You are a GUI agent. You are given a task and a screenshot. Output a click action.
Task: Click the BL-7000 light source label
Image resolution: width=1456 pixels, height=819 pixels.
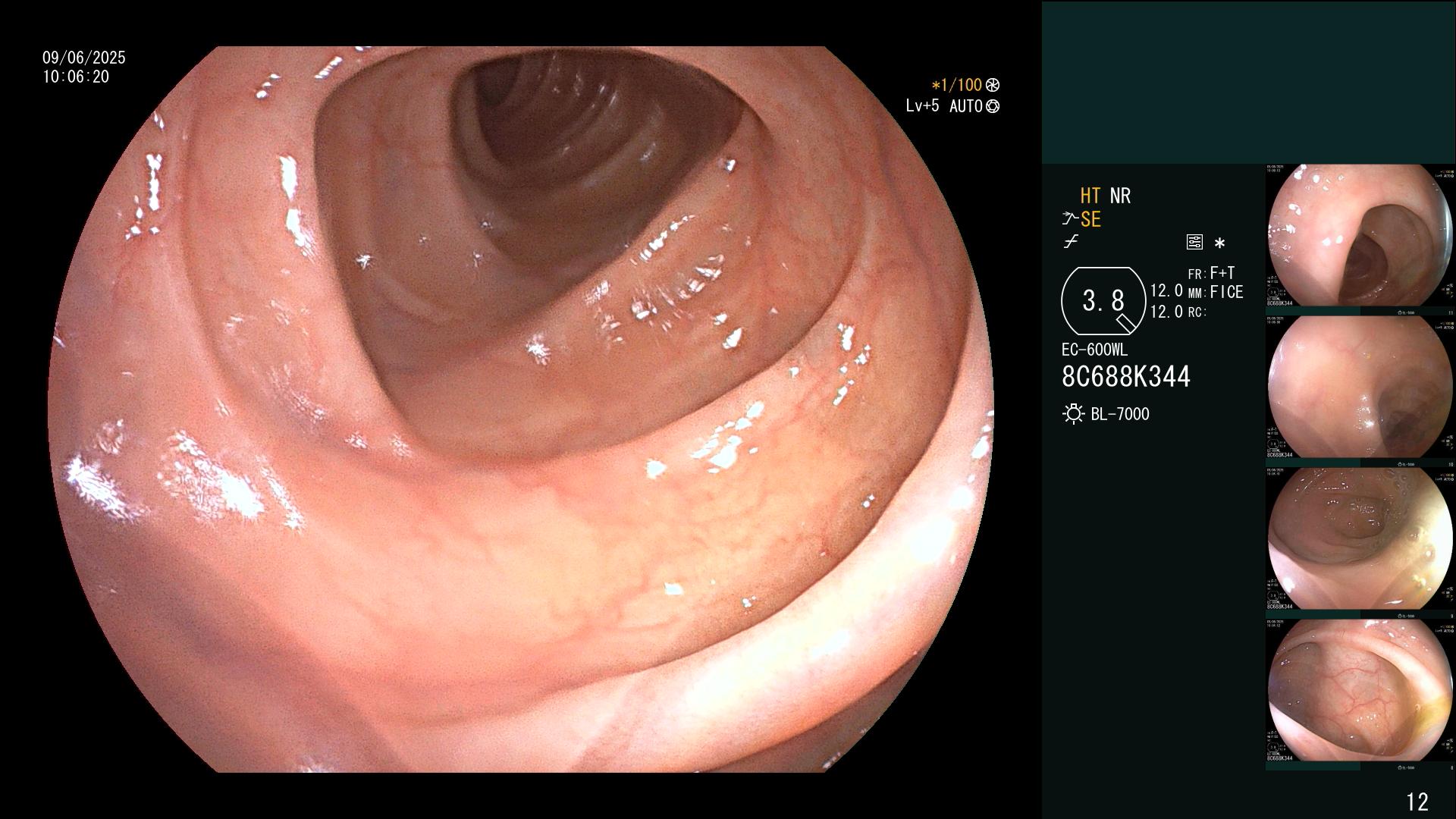coord(1120,414)
